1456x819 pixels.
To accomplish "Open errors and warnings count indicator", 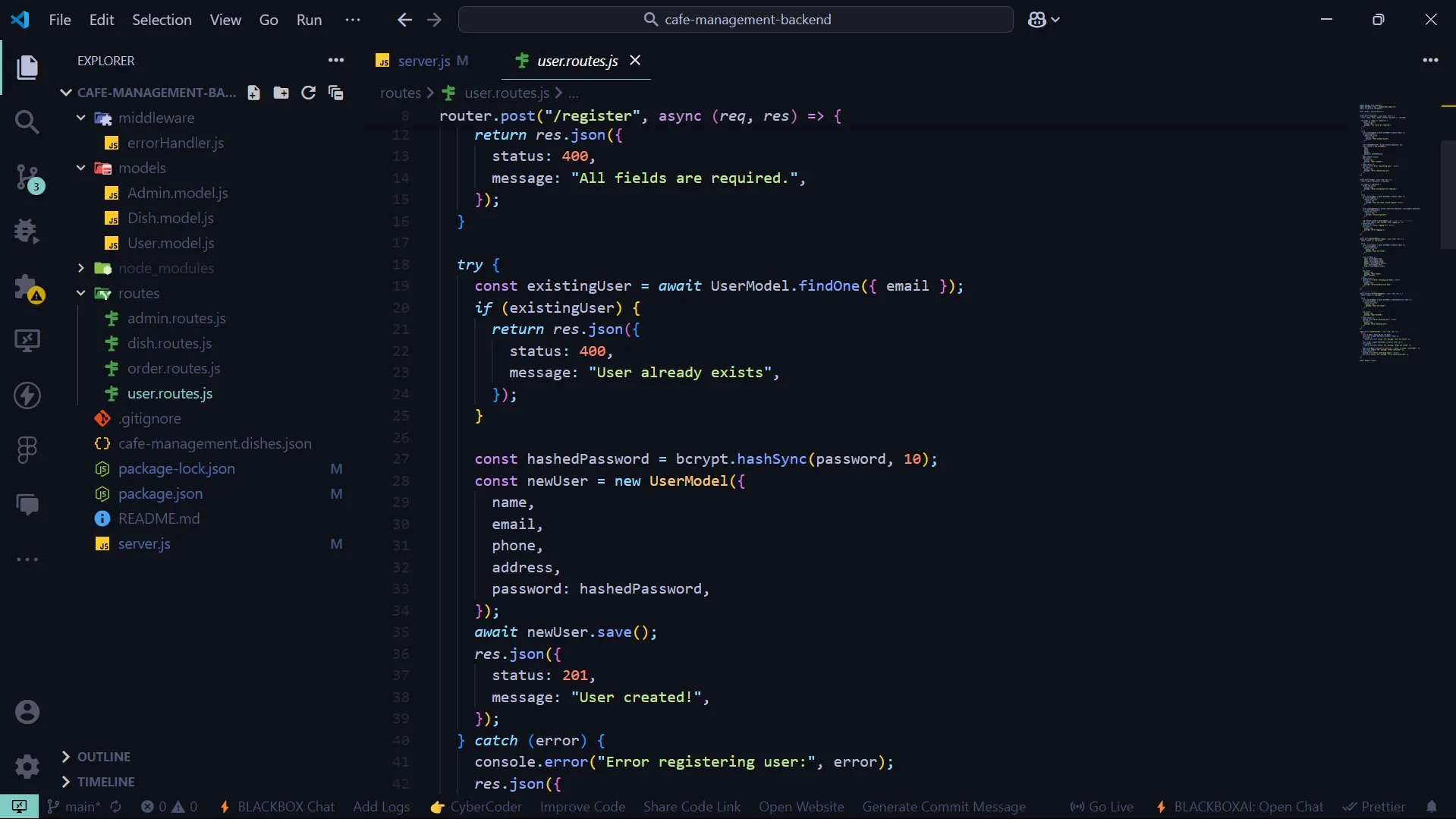I will [x=168, y=807].
